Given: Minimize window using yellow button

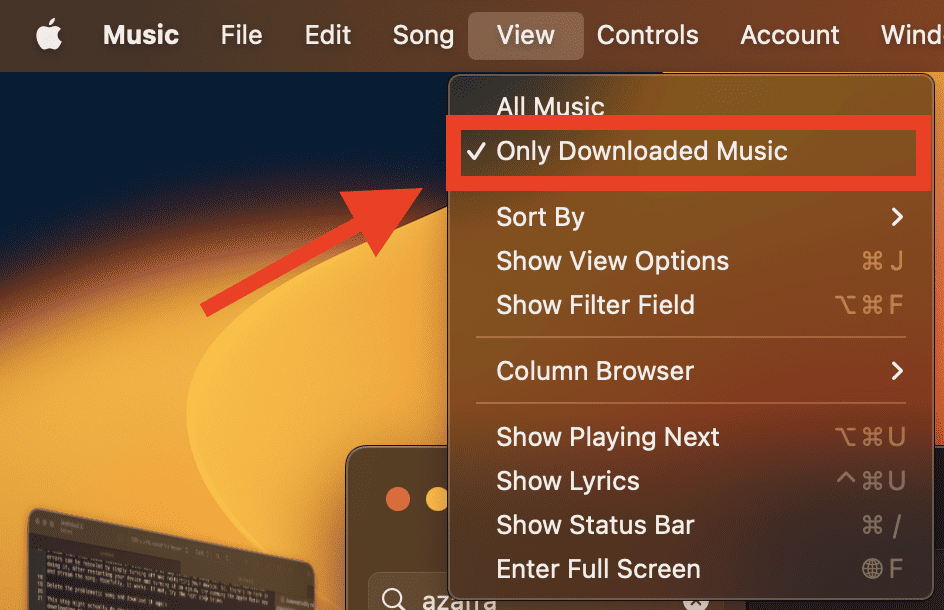Looking at the screenshot, I should pyautogui.click(x=437, y=498).
